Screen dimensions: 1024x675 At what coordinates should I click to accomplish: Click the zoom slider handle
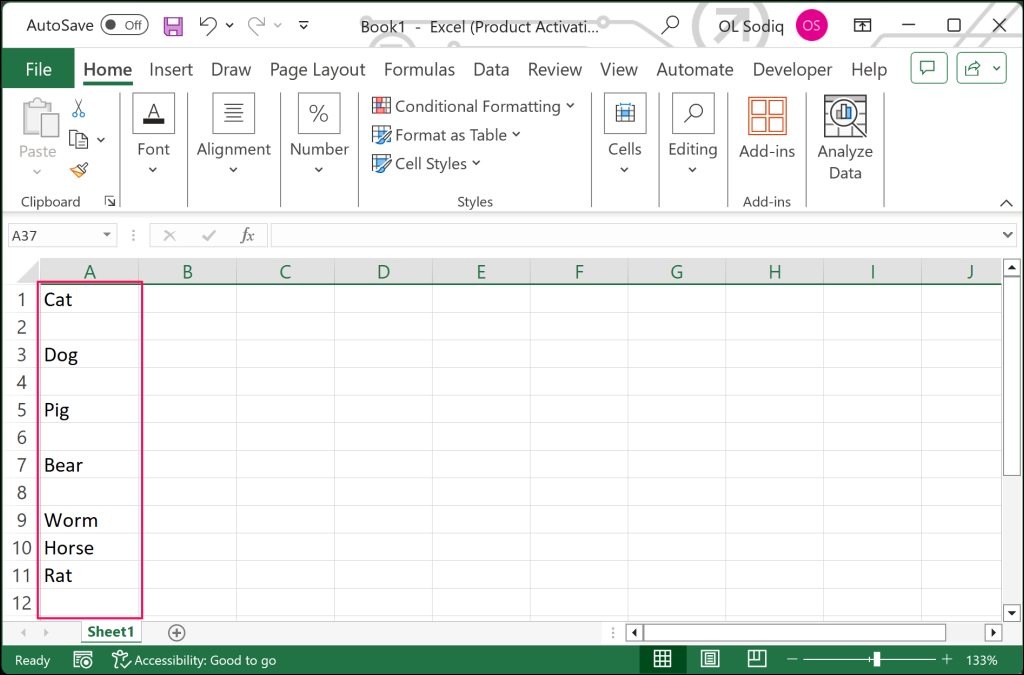click(x=876, y=659)
